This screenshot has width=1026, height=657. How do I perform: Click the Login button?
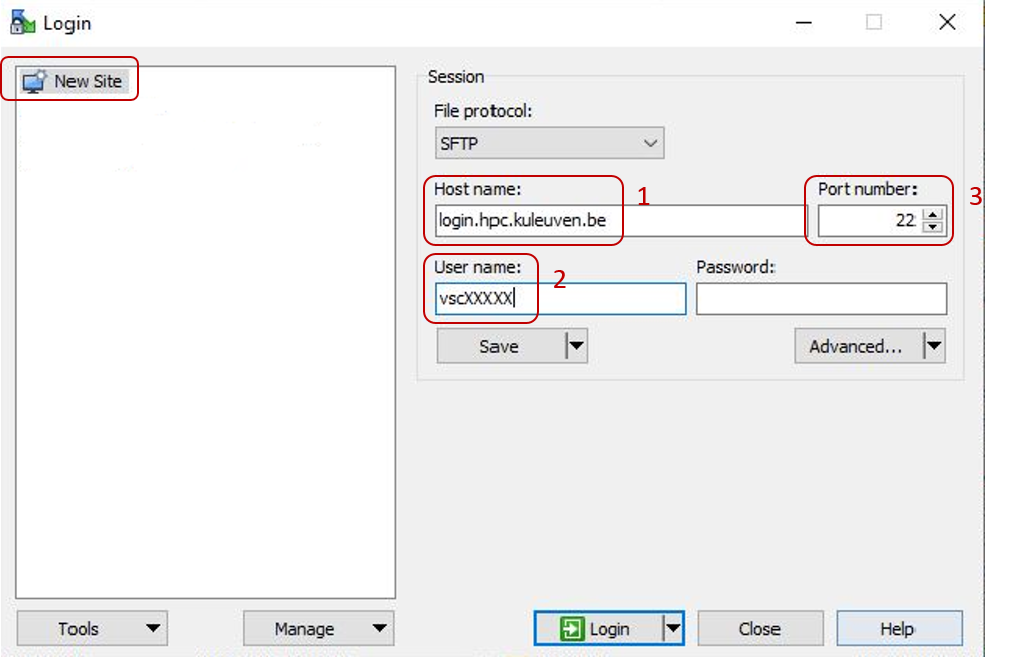598,628
